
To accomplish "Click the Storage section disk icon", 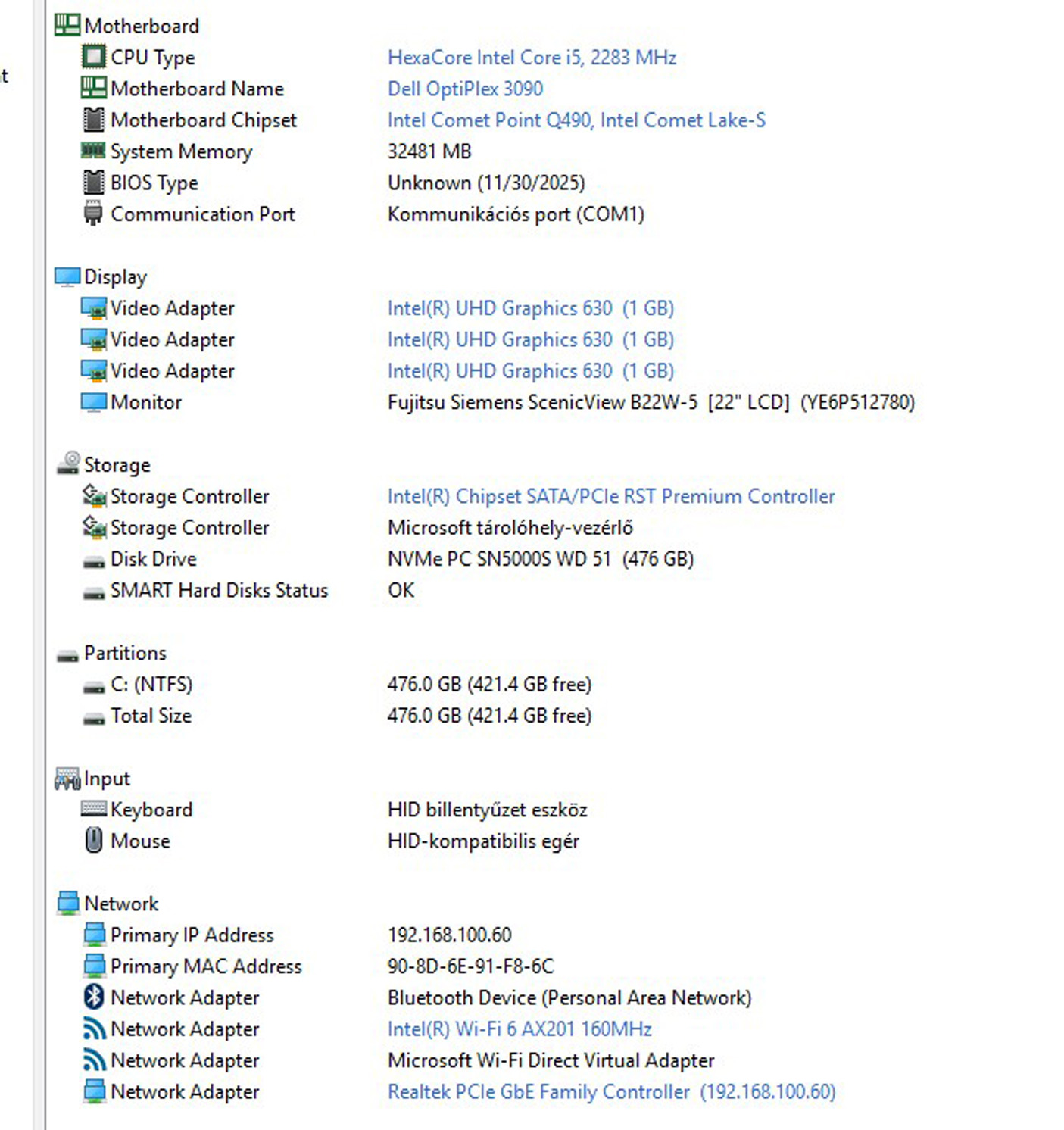I will coord(68,464).
